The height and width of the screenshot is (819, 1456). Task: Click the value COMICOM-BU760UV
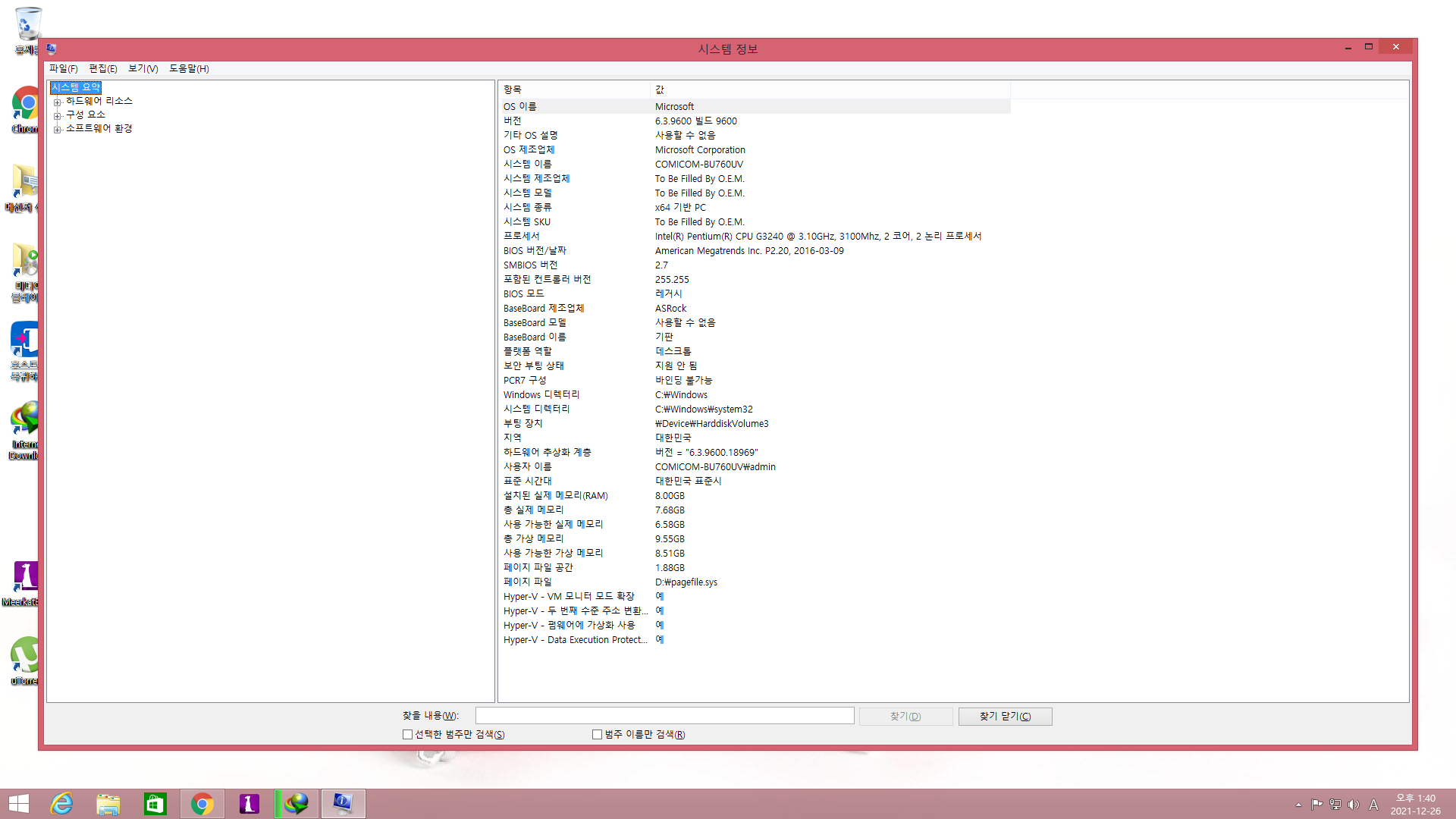click(699, 165)
